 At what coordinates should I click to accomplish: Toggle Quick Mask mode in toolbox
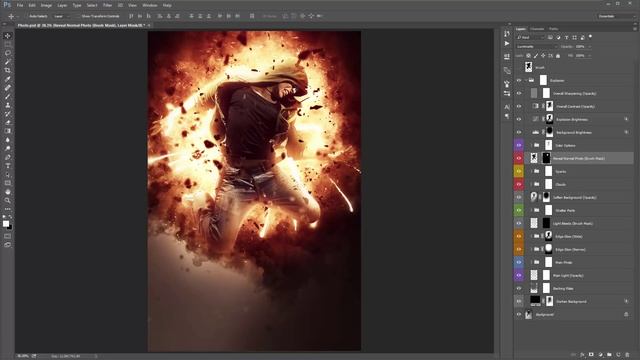coord(7,236)
